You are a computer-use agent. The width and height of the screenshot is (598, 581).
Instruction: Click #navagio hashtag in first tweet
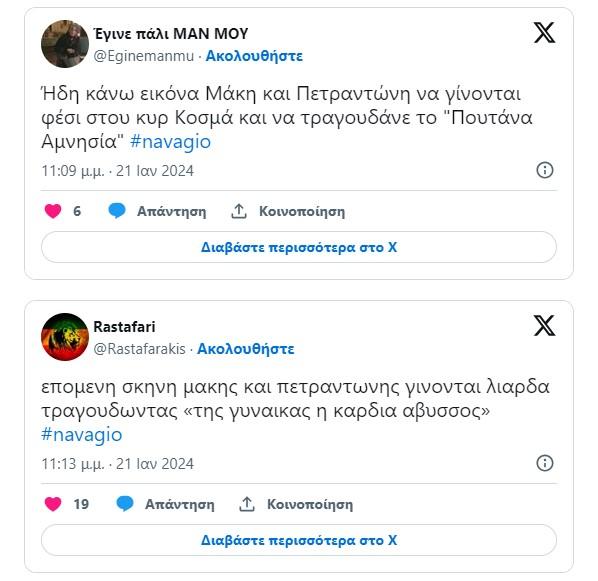tap(170, 142)
